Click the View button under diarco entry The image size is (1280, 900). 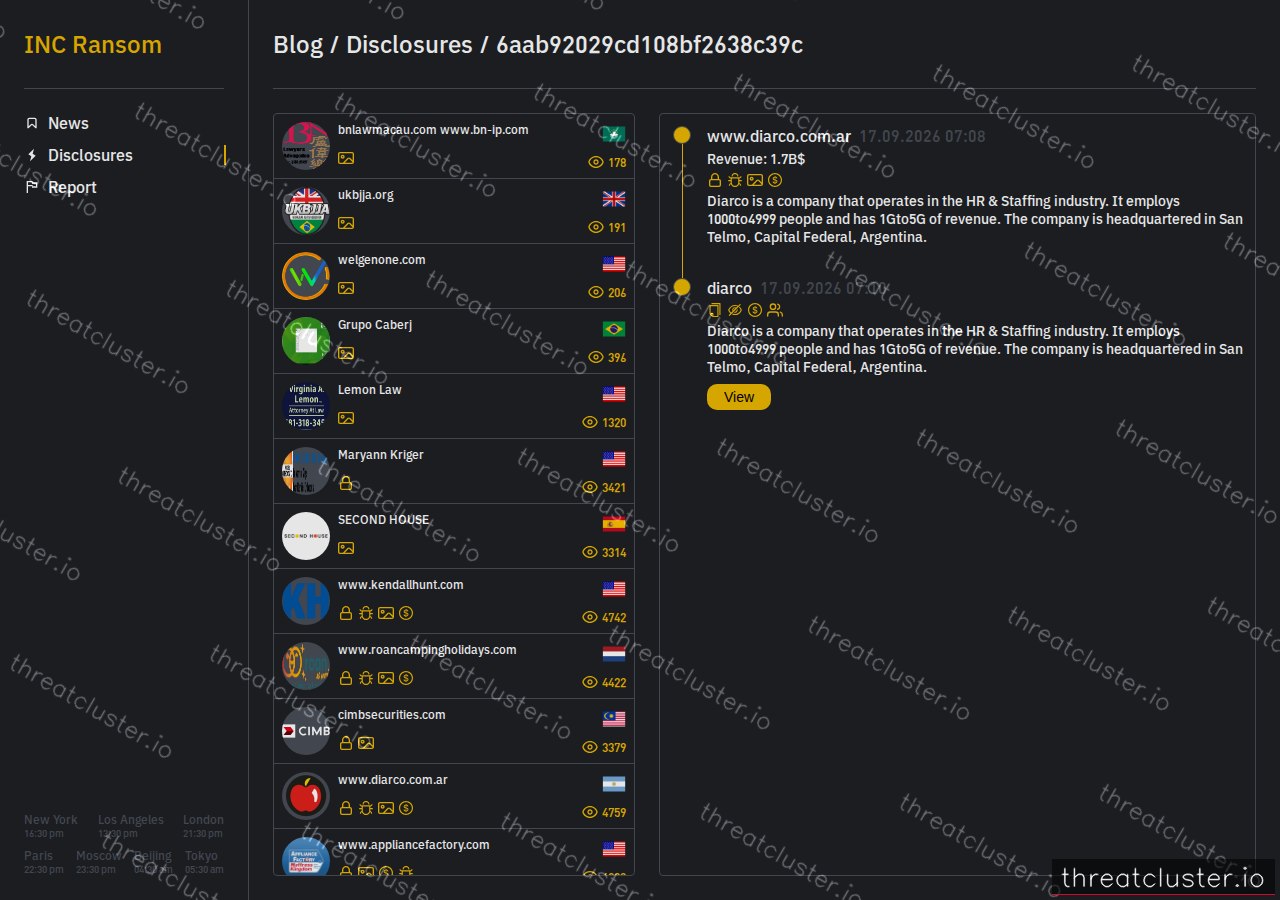pyautogui.click(x=739, y=397)
